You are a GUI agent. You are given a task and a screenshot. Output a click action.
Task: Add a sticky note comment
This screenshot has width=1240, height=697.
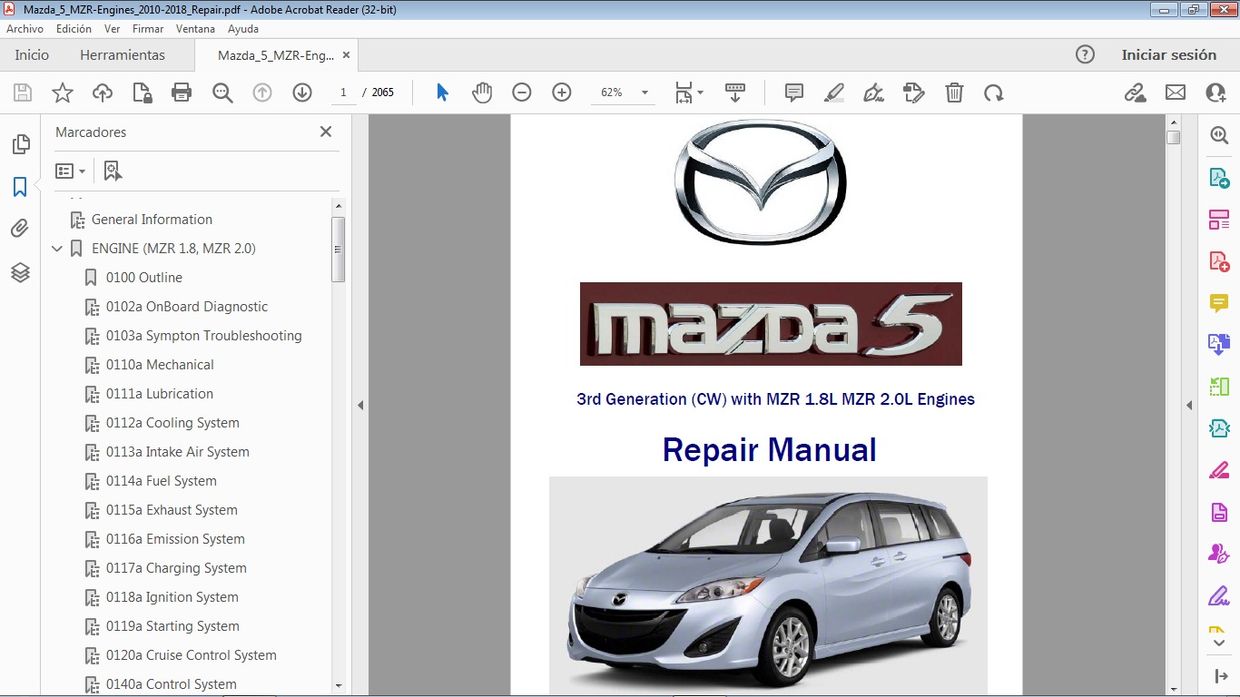point(793,92)
